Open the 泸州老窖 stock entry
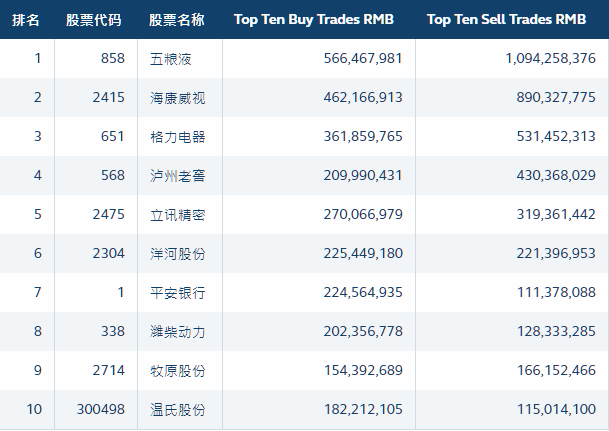This screenshot has height=431, width=609. click(x=177, y=176)
